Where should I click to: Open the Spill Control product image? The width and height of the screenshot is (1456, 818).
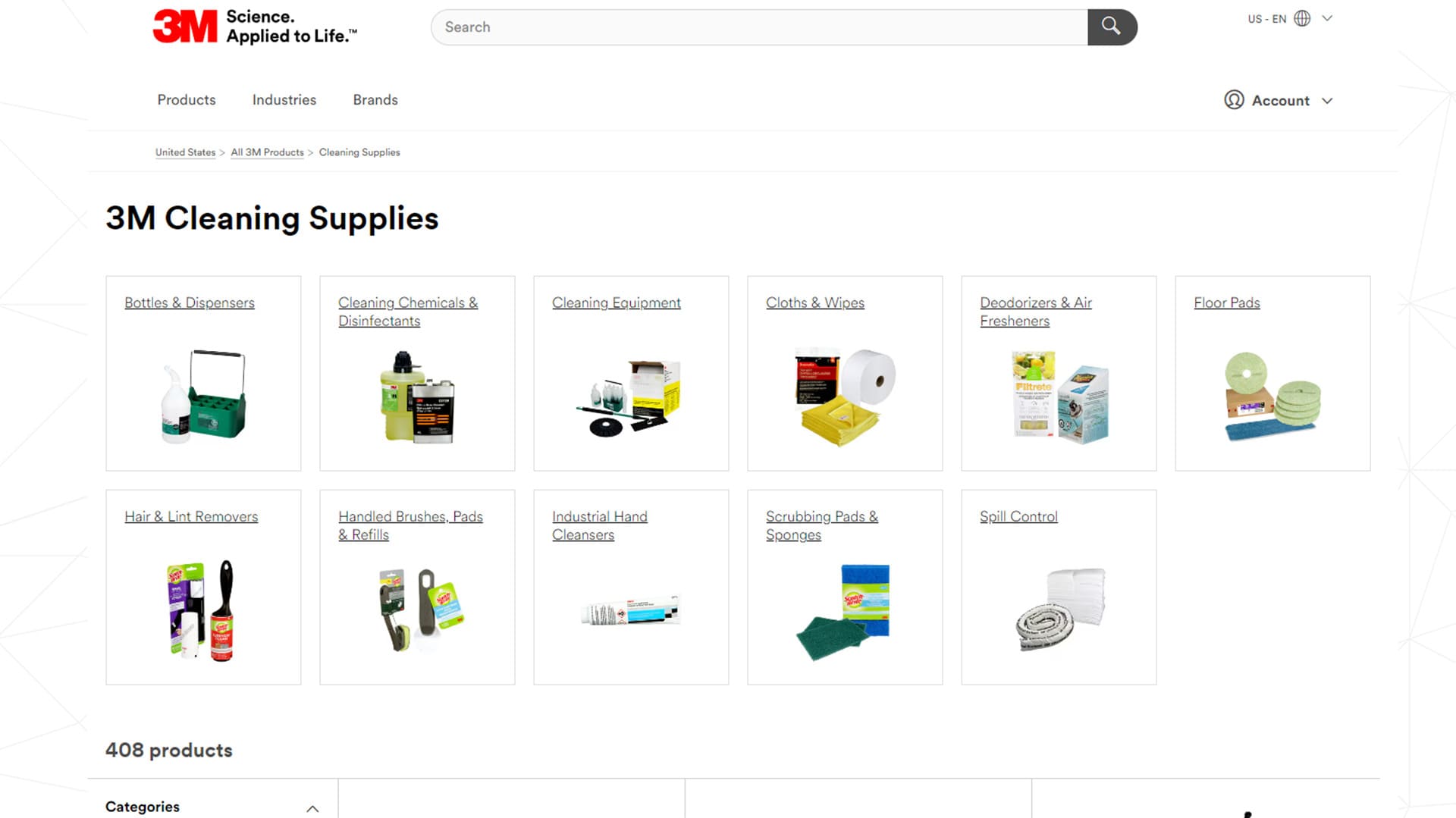(x=1059, y=610)
